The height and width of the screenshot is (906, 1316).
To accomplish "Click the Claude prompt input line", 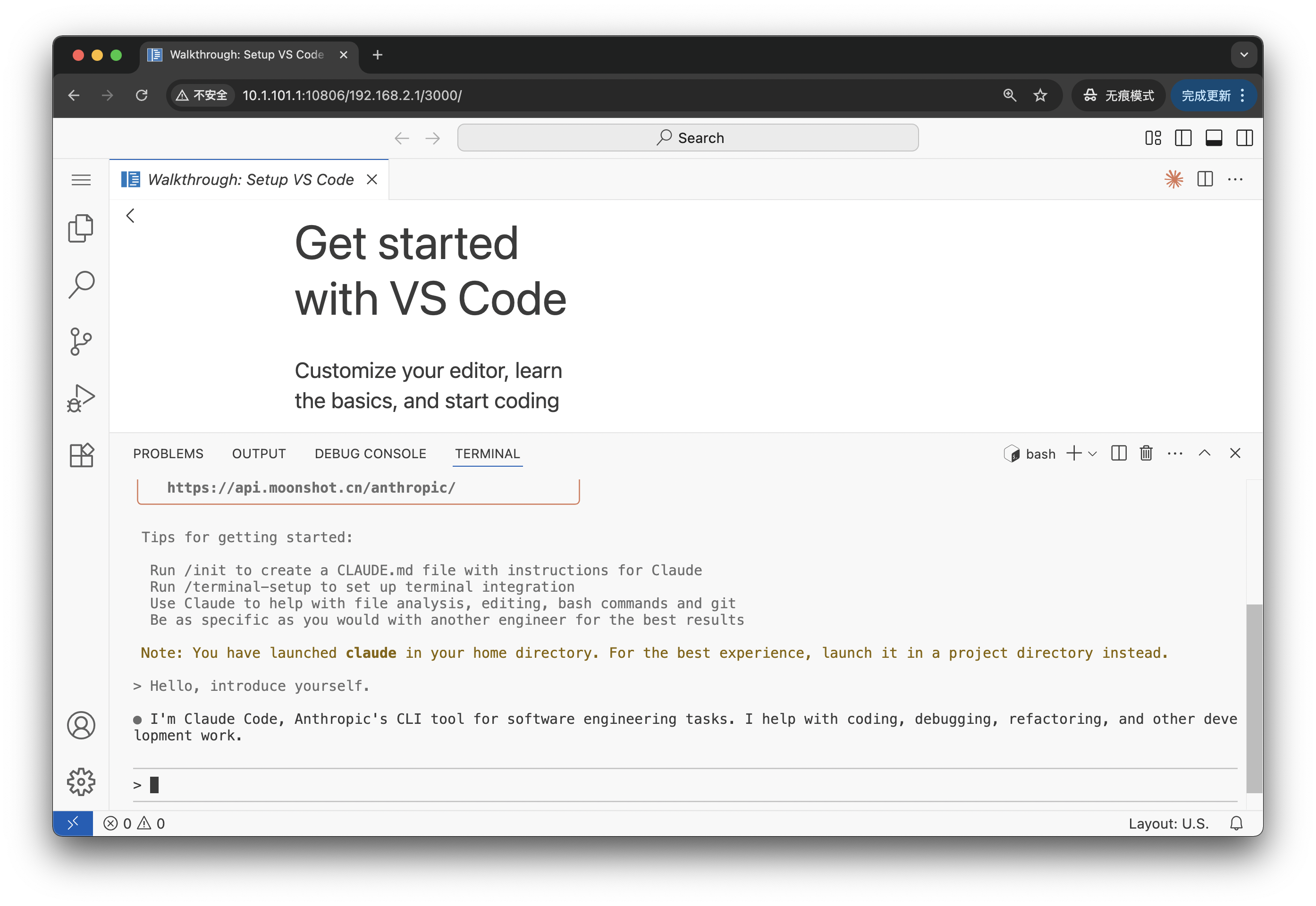I will tap(685, 785).
